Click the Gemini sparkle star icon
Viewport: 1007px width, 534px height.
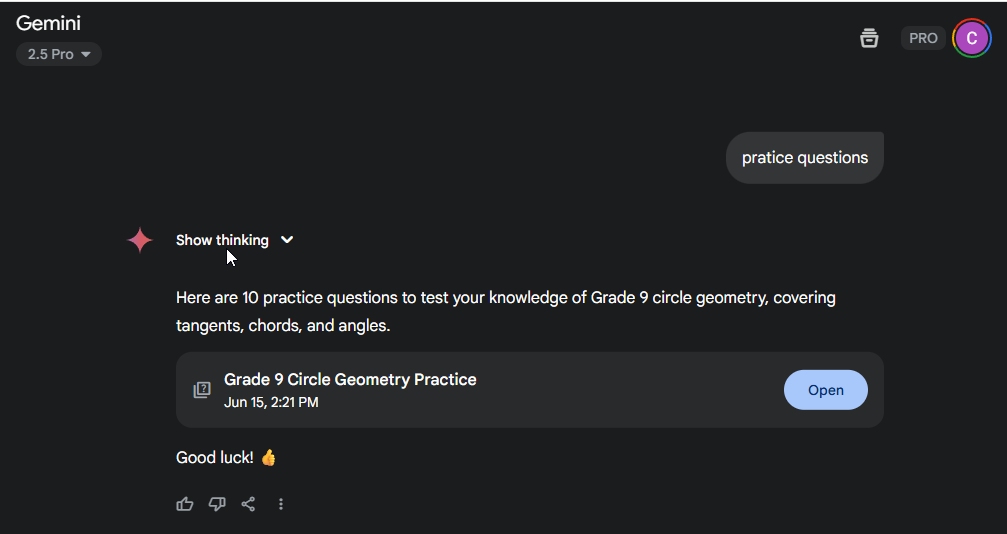pyautogui.click(x=140, y=240)
